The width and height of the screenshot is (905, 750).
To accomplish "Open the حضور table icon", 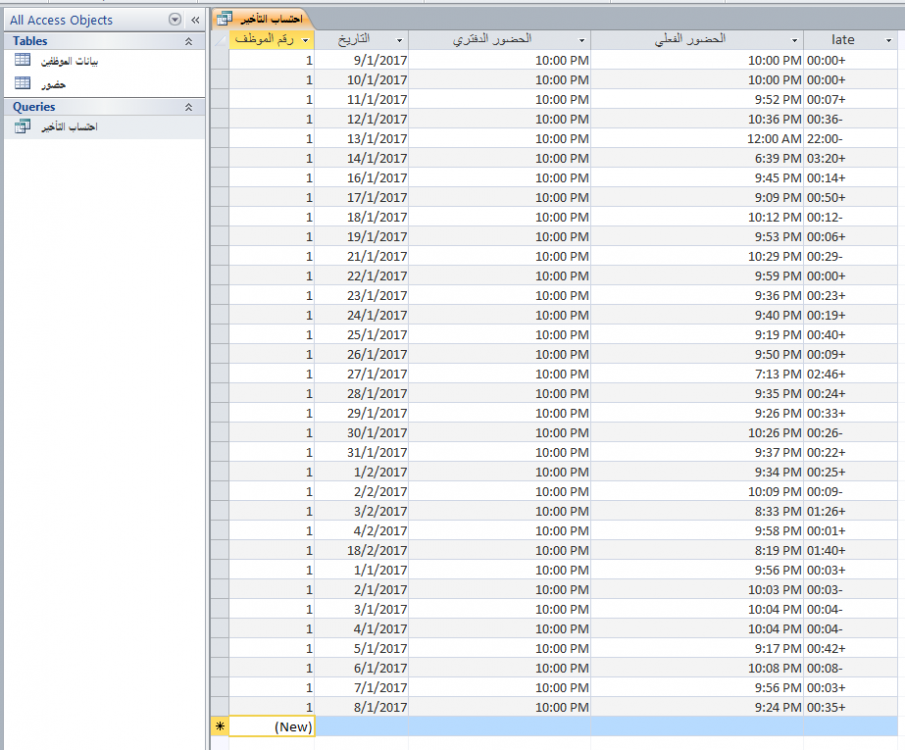I will click(x=23, y=83).
